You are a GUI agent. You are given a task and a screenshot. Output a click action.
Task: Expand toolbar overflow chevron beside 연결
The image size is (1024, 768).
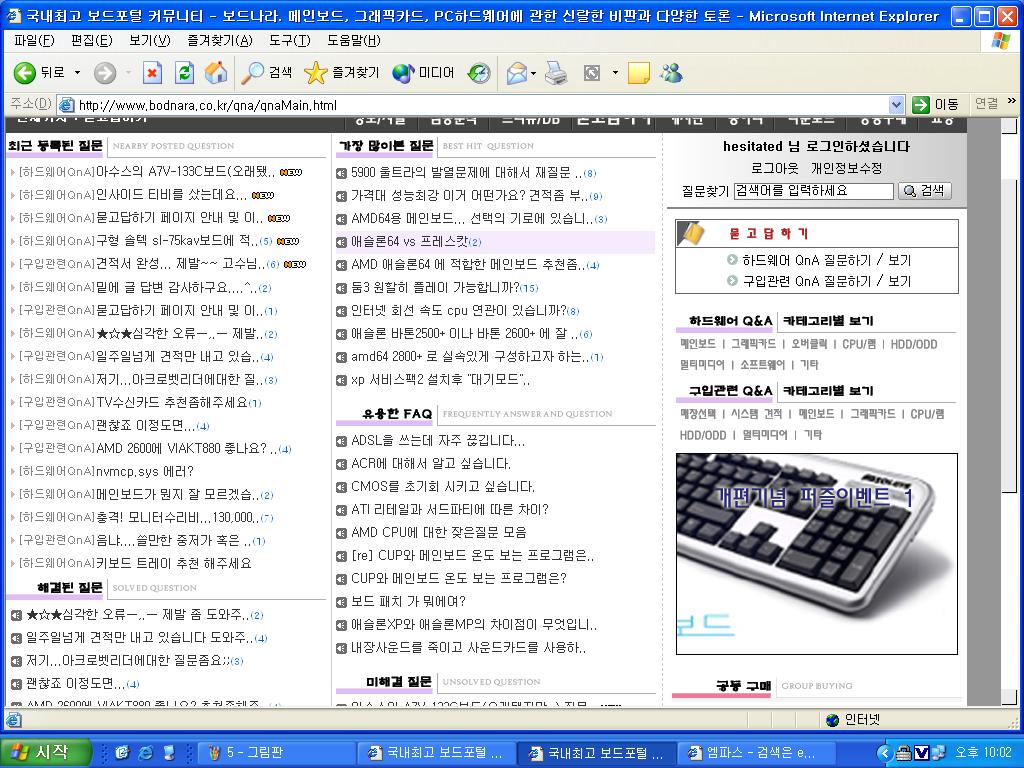click(x=1012, y=101)
